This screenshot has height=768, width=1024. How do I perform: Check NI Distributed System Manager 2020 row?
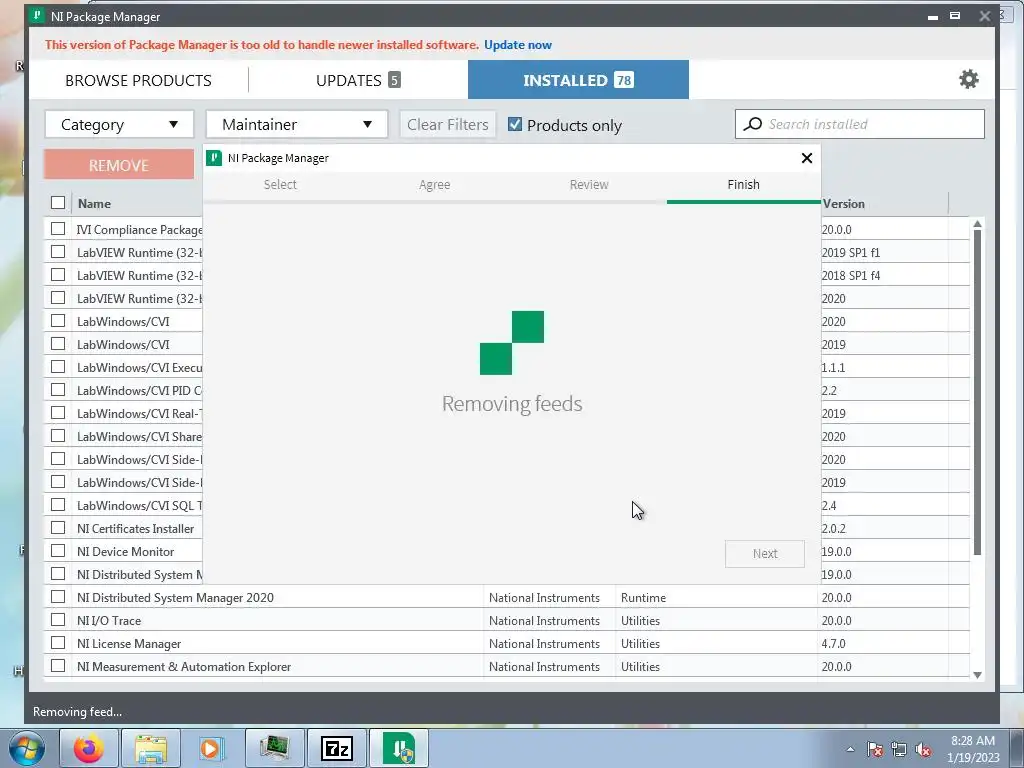pos(58,597)
